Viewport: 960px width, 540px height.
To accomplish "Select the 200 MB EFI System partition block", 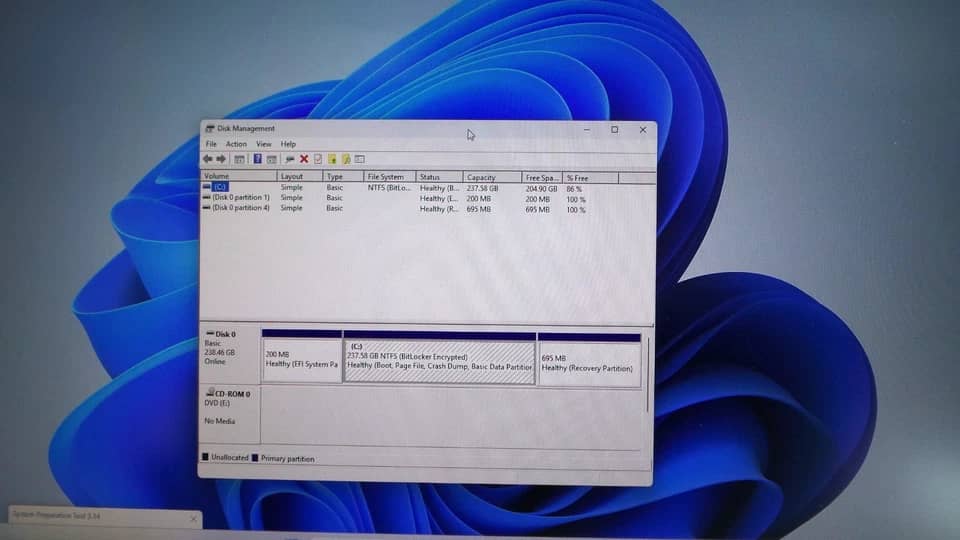I will 302,356.
